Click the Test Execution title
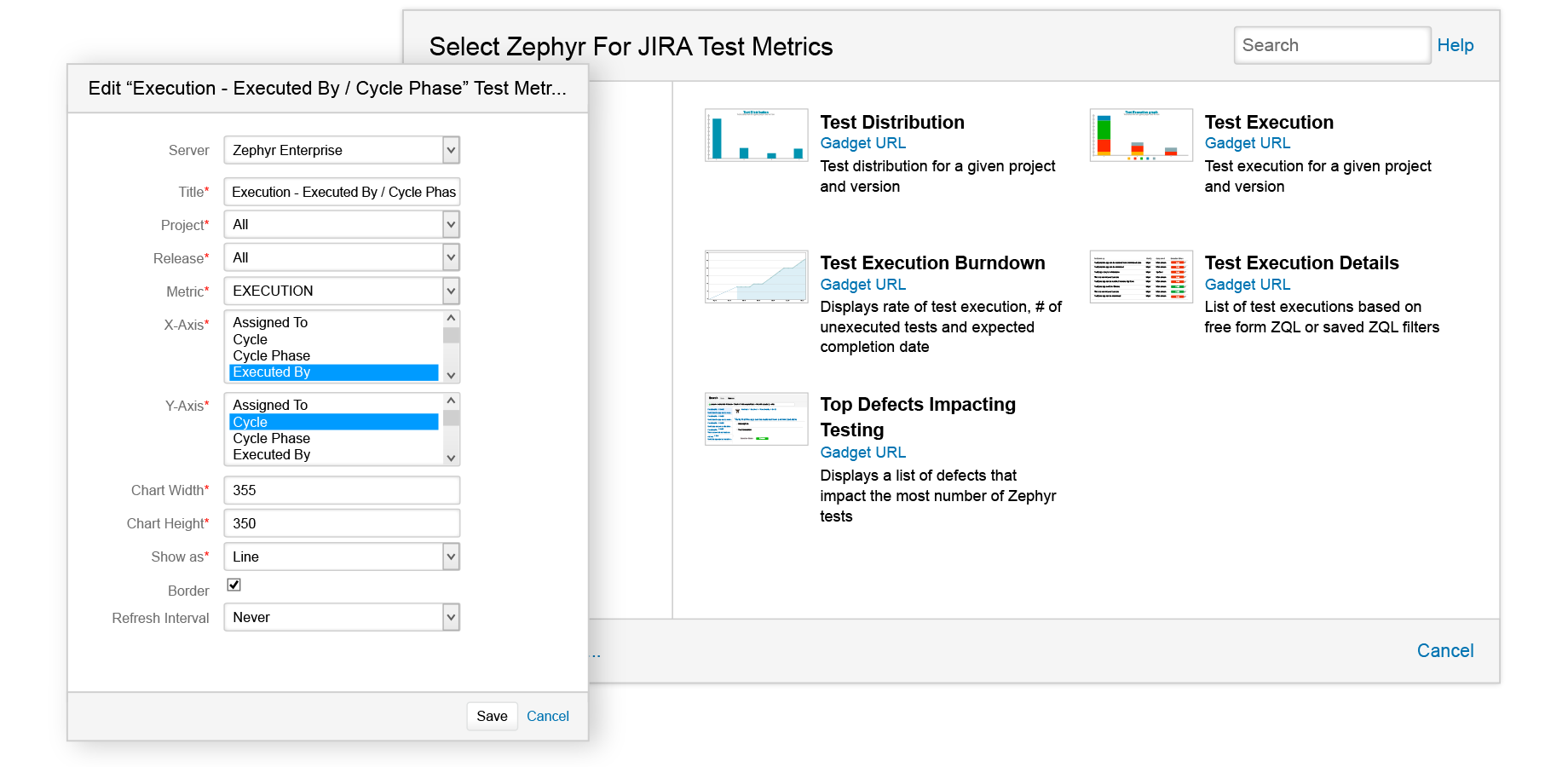This screenshot has height=767, width=1568. [x=1269, y=122]
